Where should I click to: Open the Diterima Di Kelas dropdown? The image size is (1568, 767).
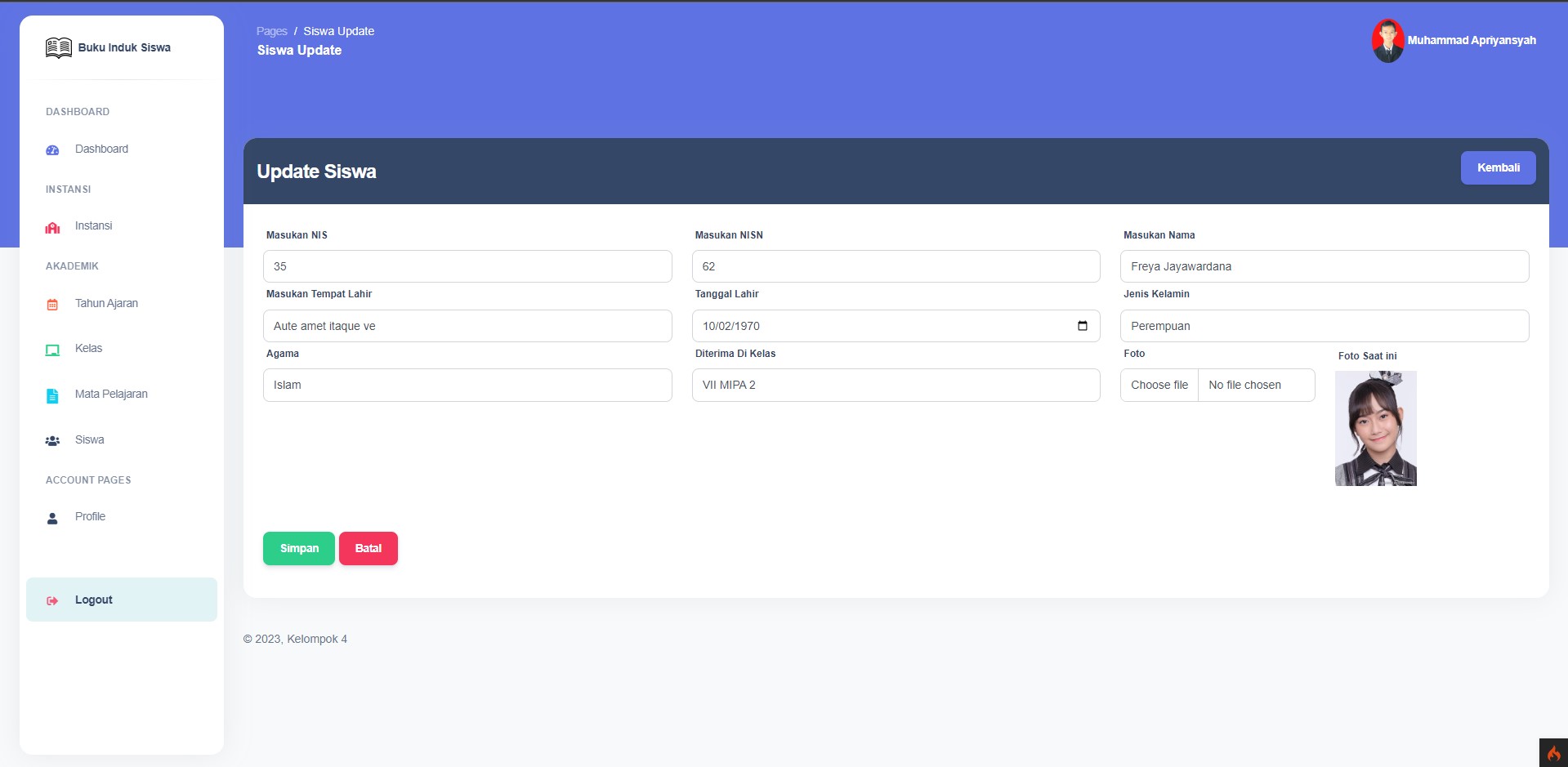click(x=896, y=385)
